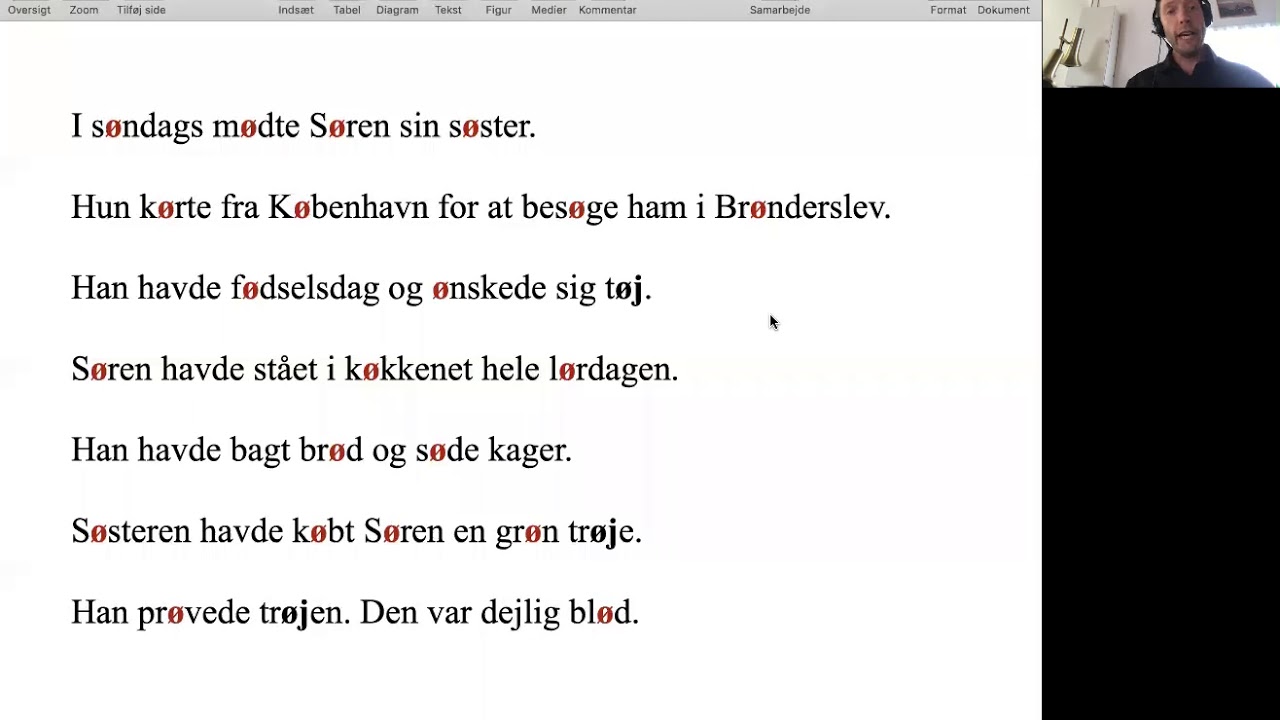
Task: Open the Dokument sidebar
Action: 1003,10
